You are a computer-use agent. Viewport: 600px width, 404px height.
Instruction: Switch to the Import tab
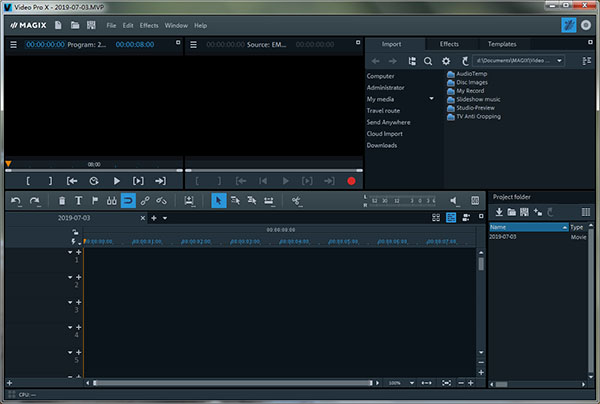tap(391, 44)
